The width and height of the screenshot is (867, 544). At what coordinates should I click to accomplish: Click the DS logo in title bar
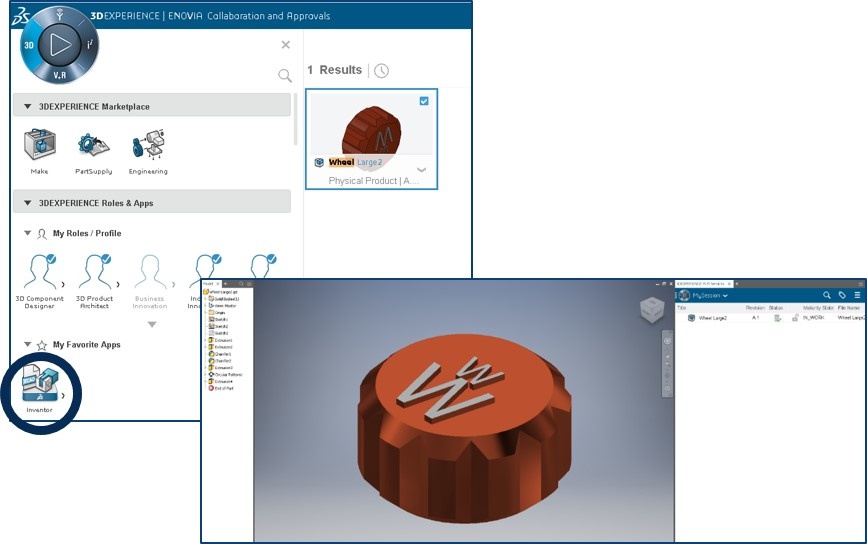pos(19,15)
